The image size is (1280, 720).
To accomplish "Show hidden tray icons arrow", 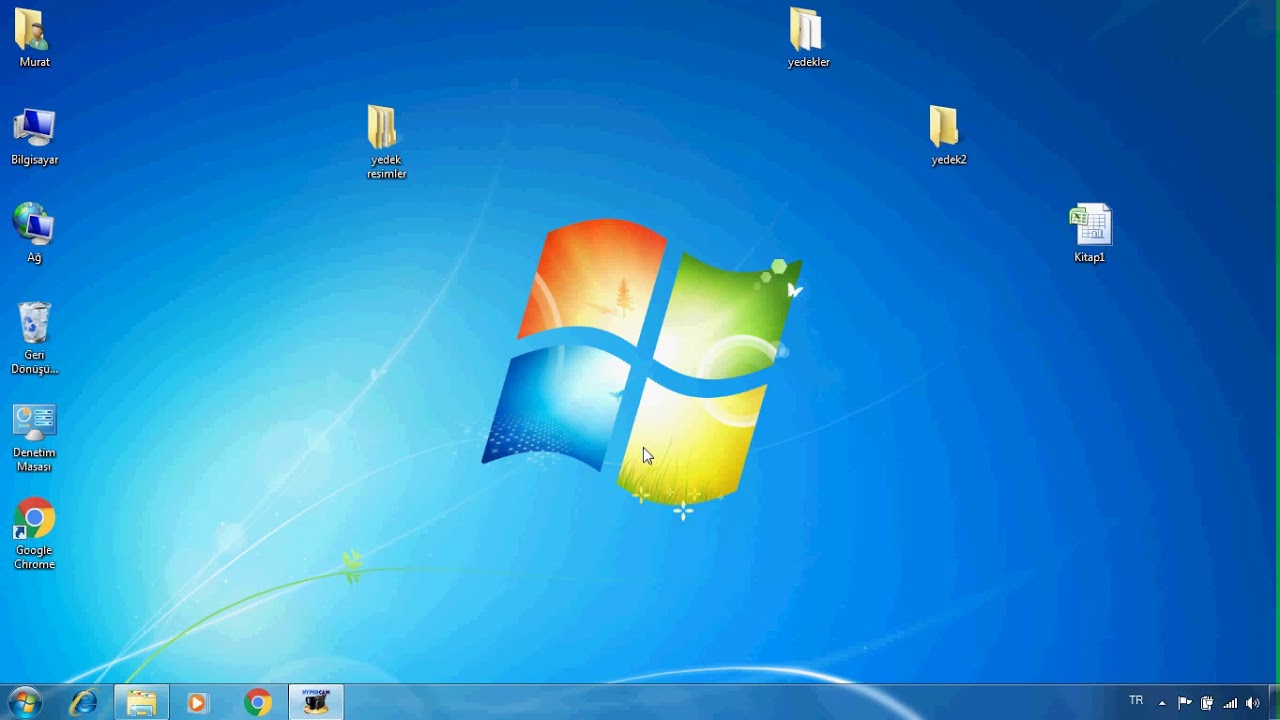I will (x=1162, y=703).
